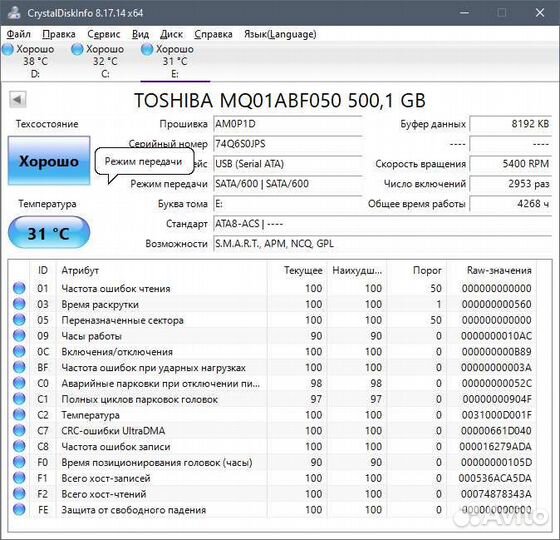
Task: Select row Частота ошибок чтения
Action: pos(273,288)
